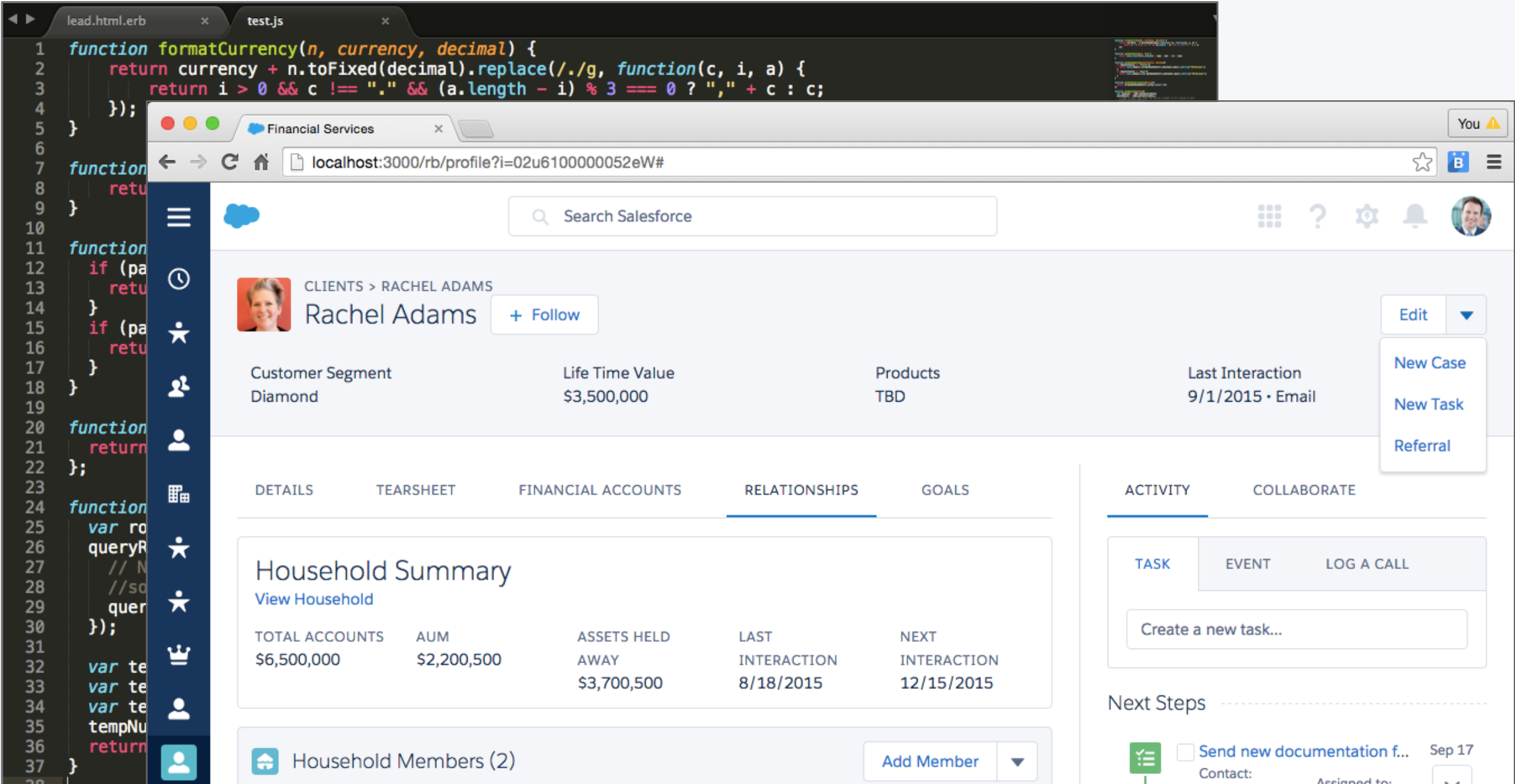Screen dimensions: 1515x784
Task: Click the help question mark icon
Action: pyautogui.click(x=1318, y=216)
